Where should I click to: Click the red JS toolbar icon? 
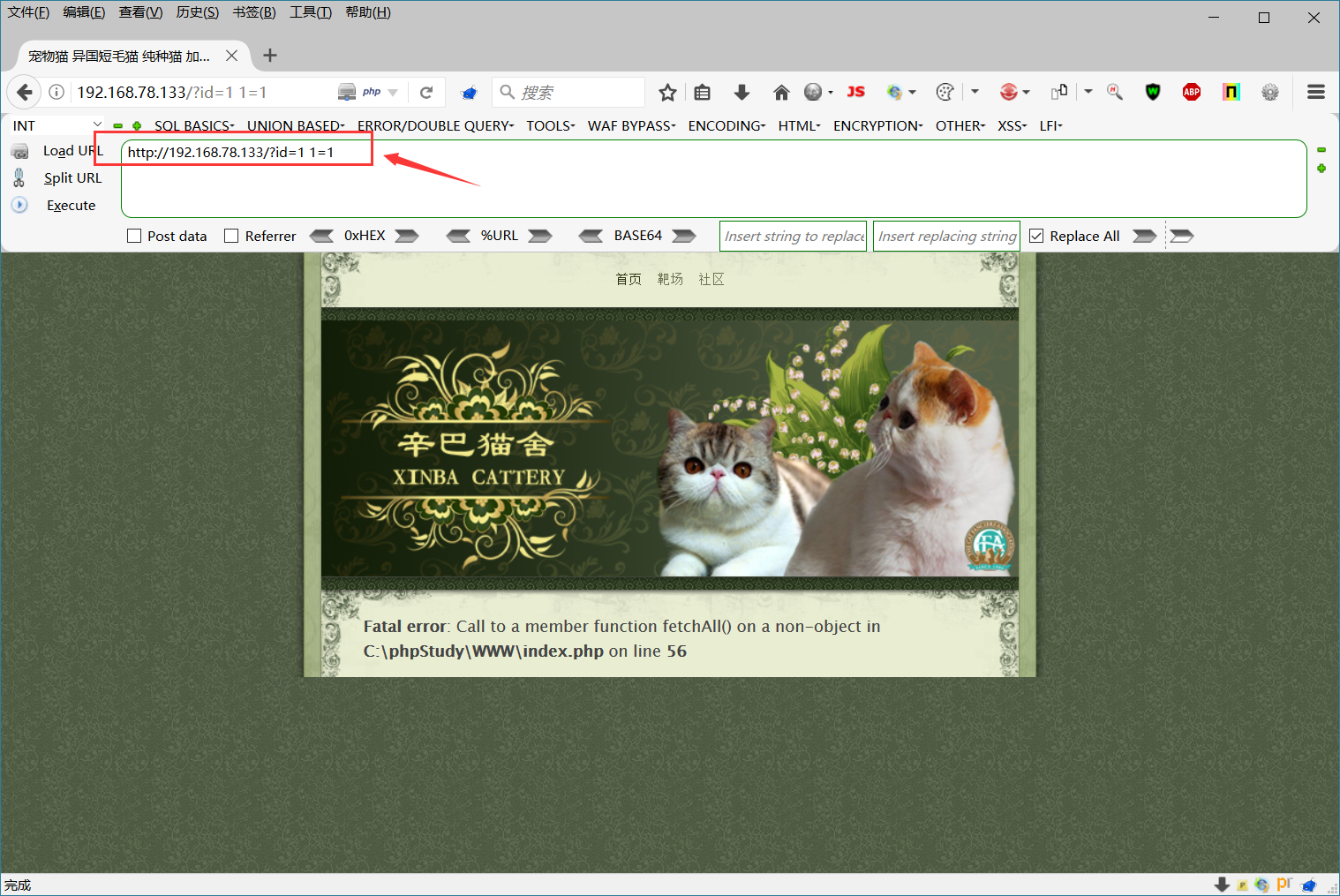coord(855,92)
